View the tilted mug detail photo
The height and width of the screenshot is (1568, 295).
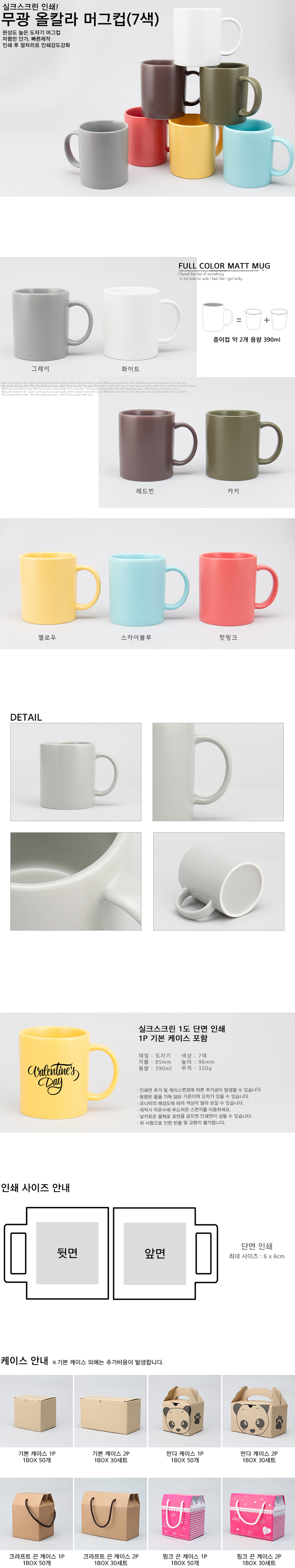tap(218, 881)
